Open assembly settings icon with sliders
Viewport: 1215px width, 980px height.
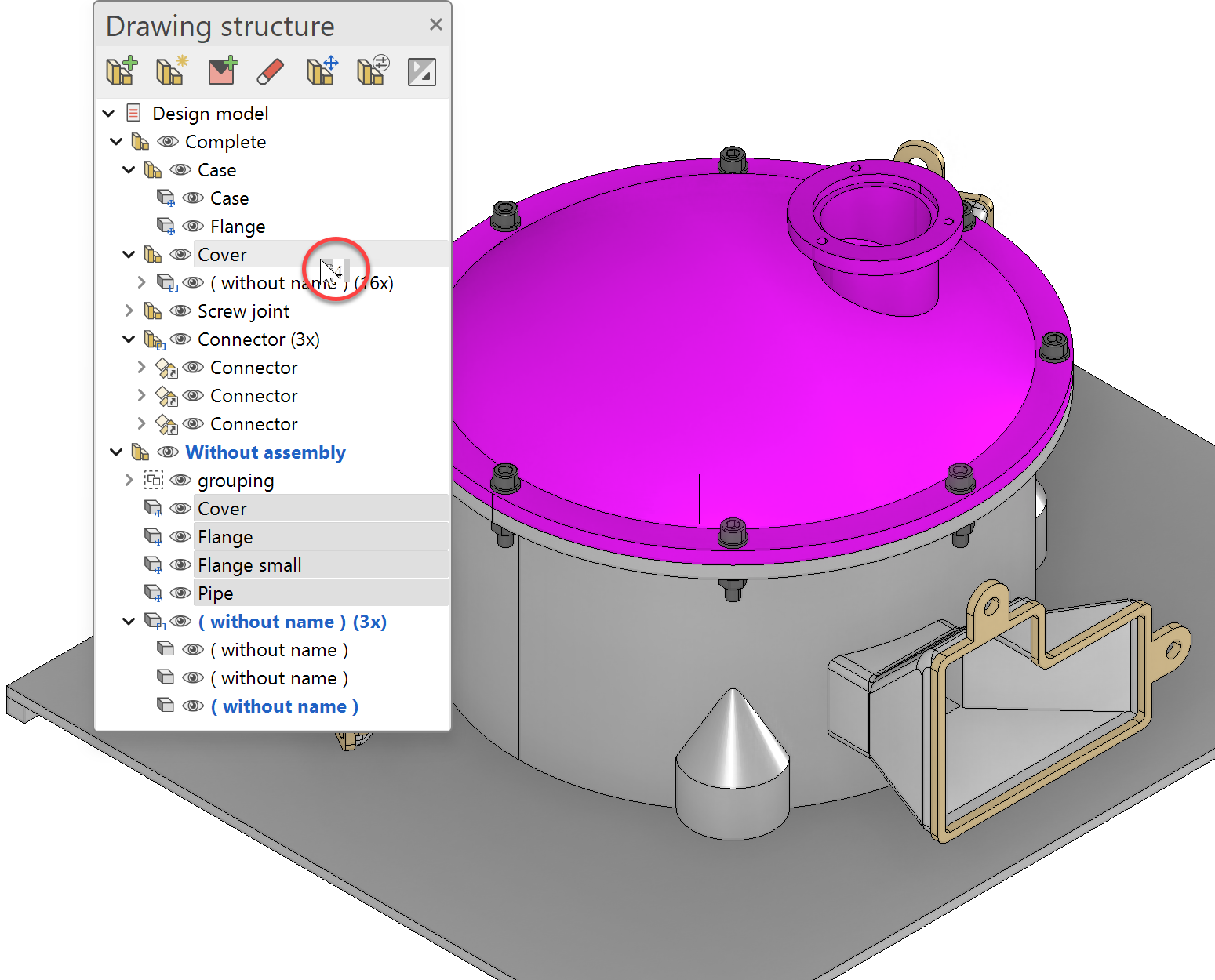coord(373,71)
